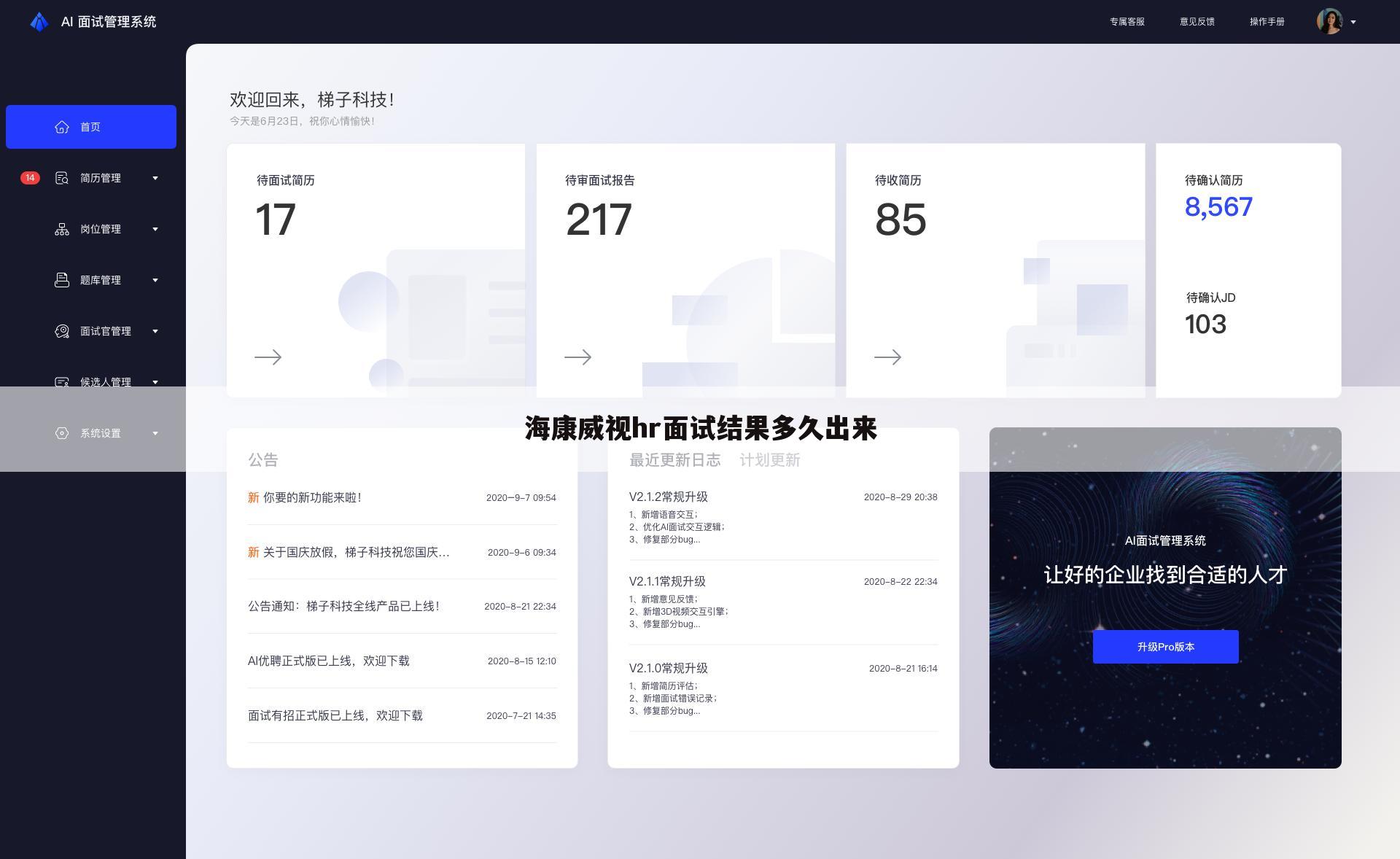Click the 公告 panel heading
The height and width of the screenshot is (859, 1400).
click(x=263, y=460)
